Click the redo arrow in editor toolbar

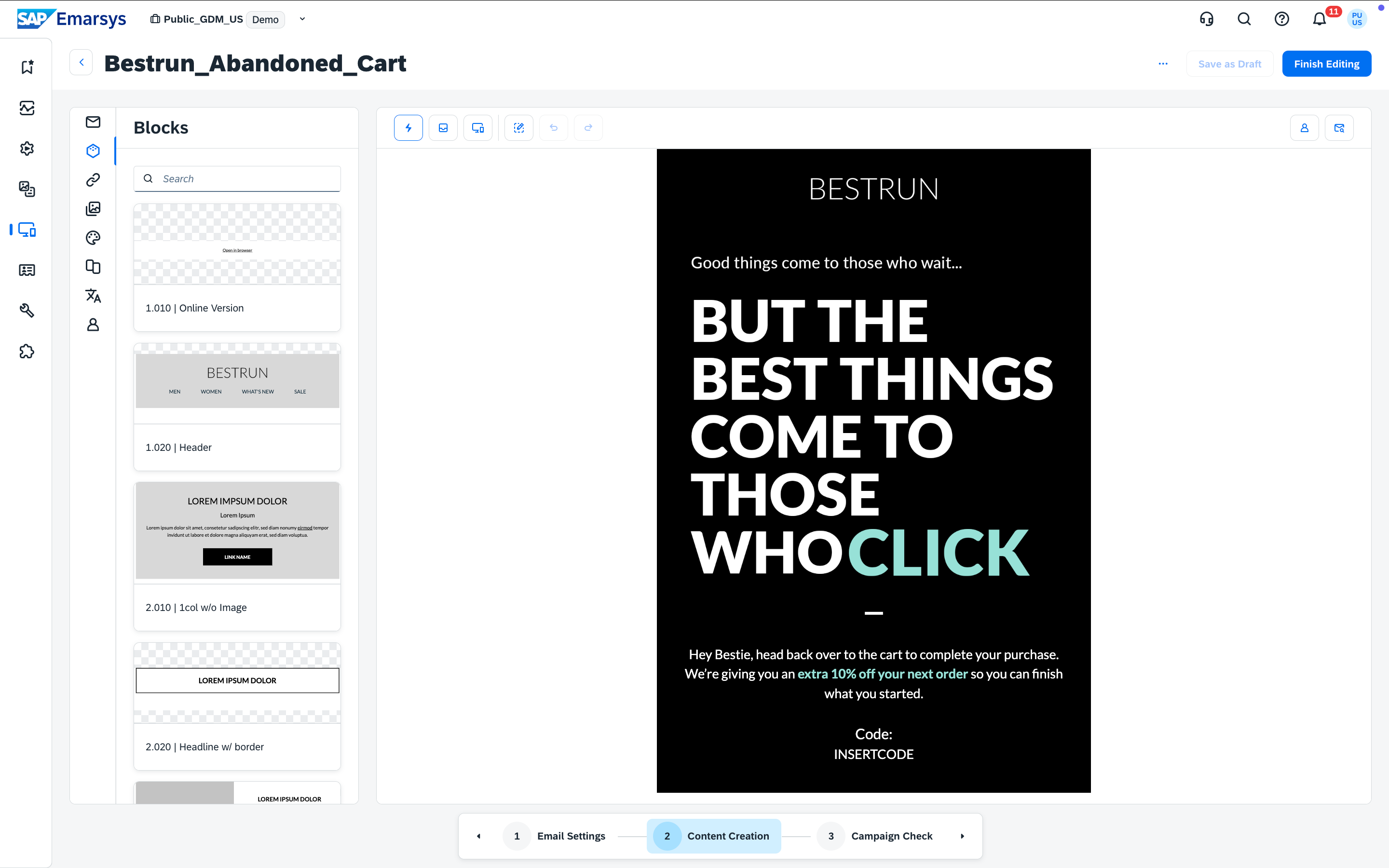click(588, 127)
